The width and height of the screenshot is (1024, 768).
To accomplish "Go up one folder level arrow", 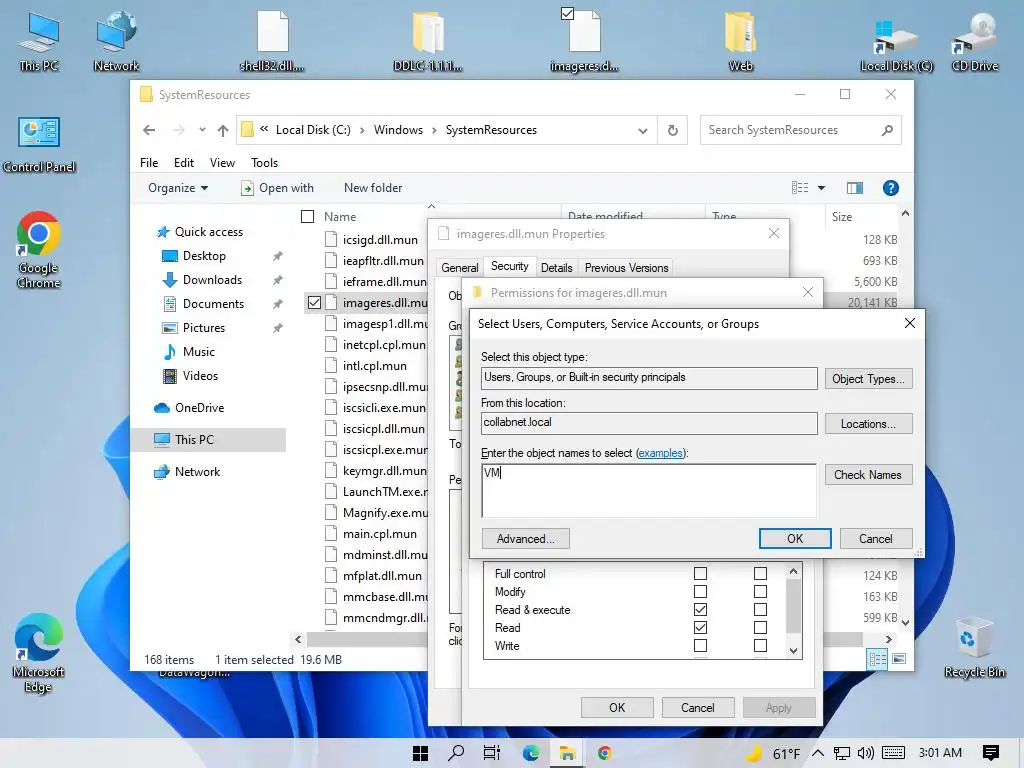I will coord(223,130).
